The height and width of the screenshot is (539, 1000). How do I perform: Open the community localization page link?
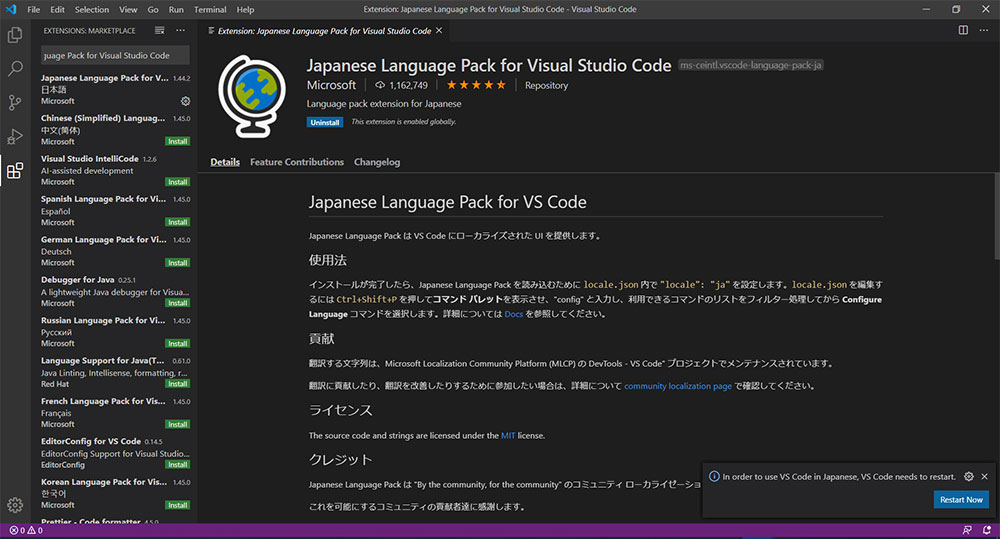click(677, 386)
